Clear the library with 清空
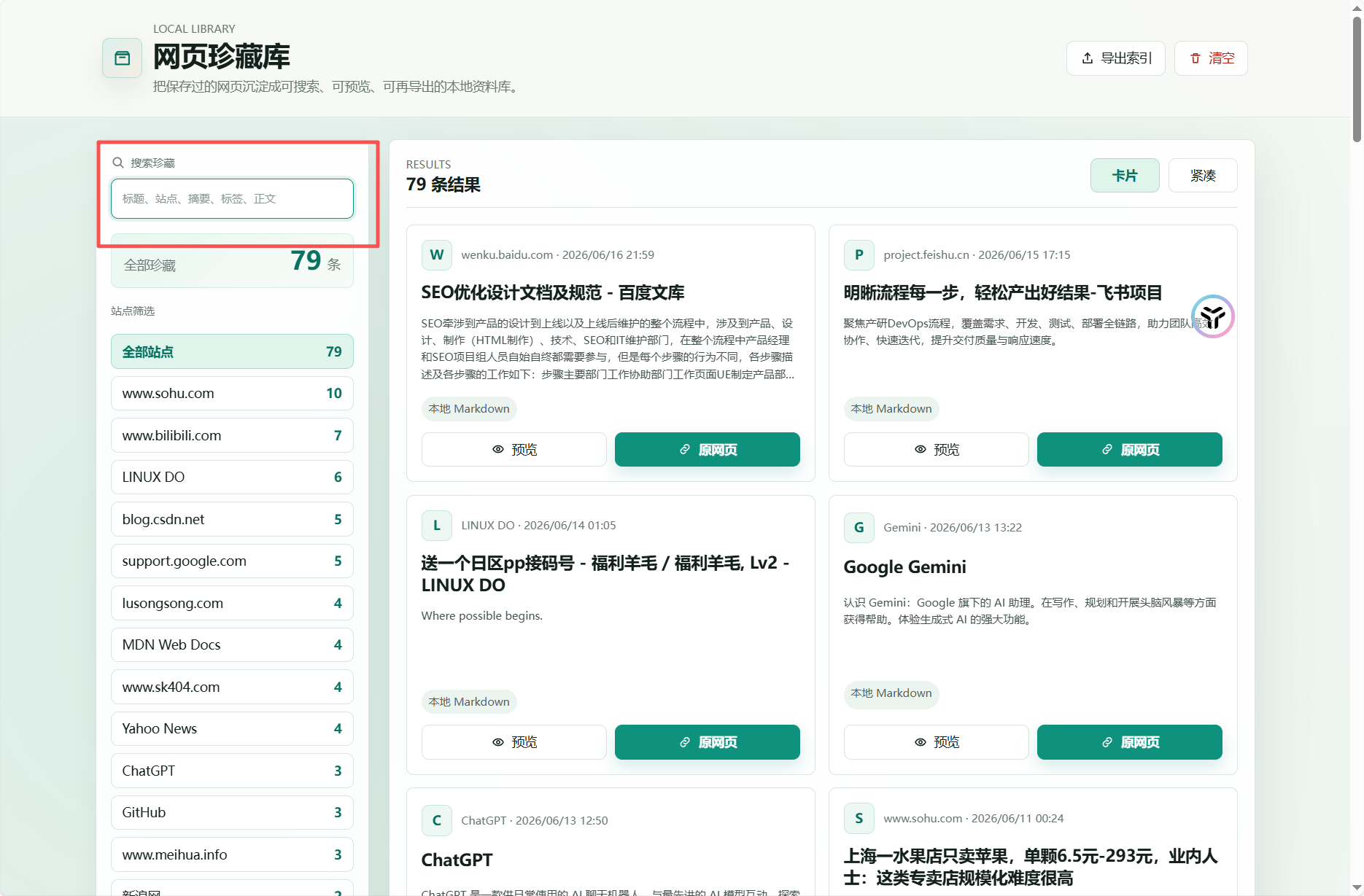Screen dimensions: 1364x896 point(1211,58)
